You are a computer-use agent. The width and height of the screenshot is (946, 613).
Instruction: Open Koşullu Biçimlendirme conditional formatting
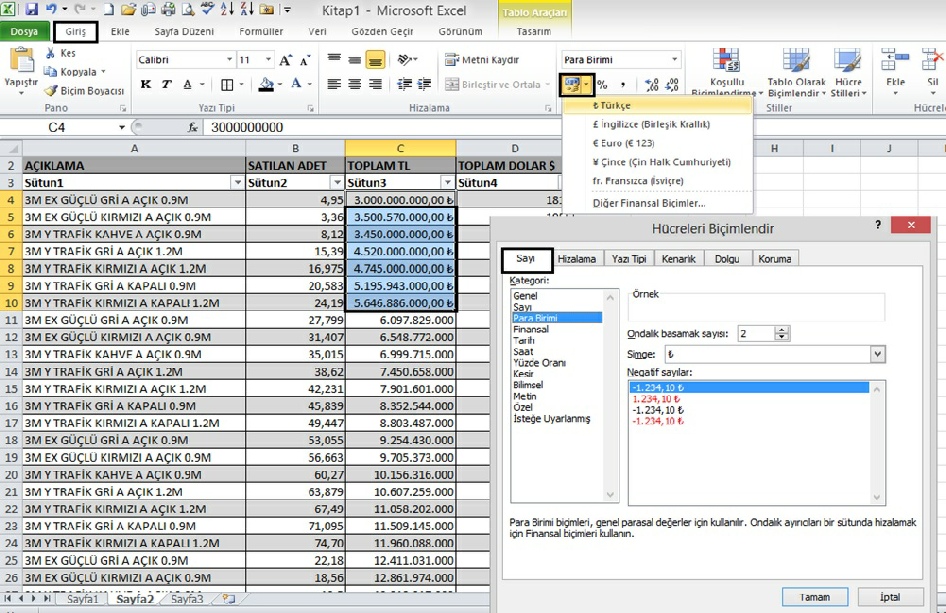coord(726,71)
